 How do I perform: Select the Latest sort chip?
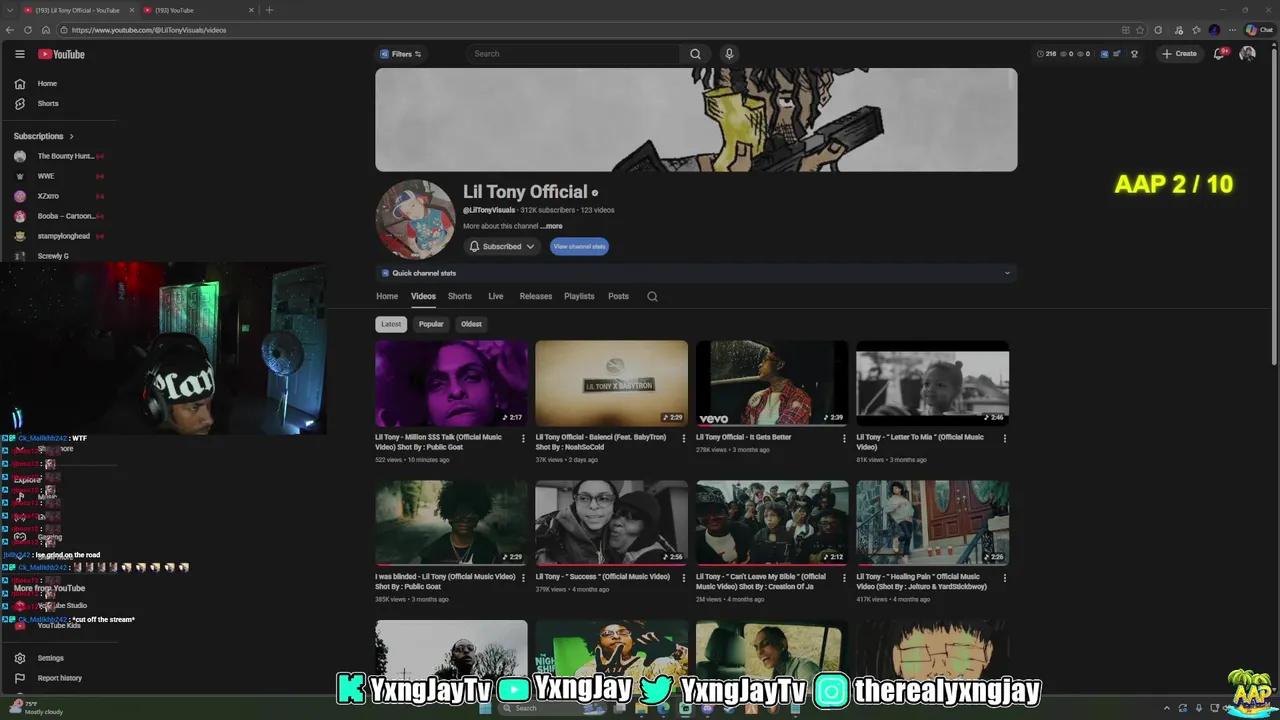pos(391,324)
